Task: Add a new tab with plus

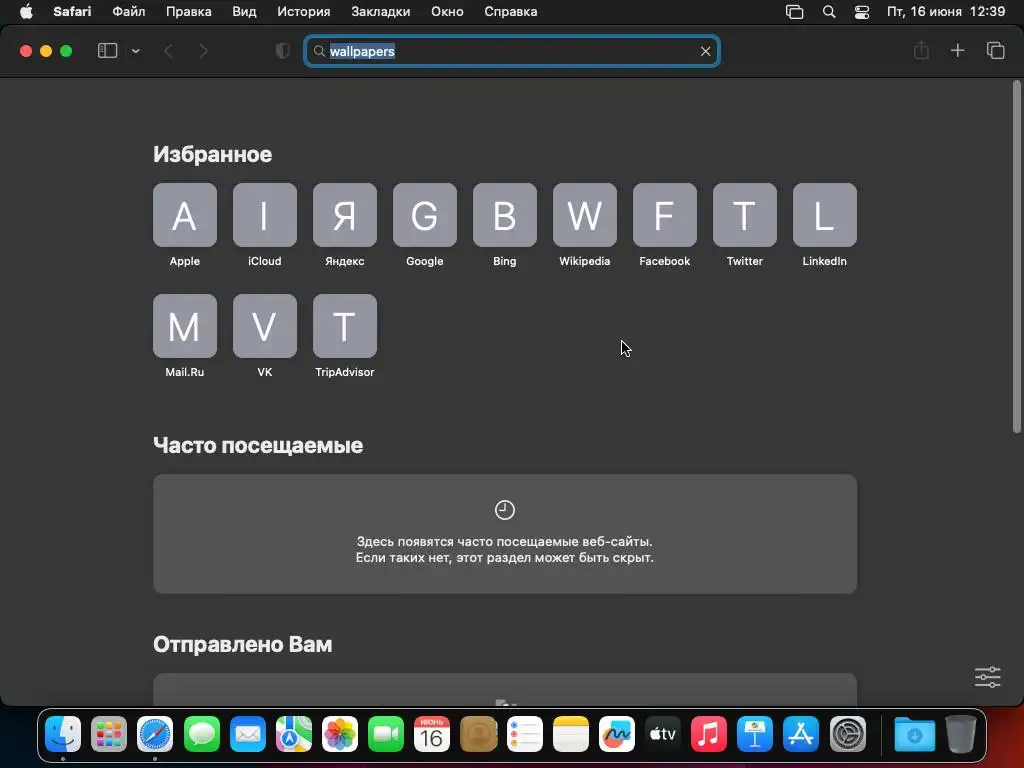Action: coord(957,50)
